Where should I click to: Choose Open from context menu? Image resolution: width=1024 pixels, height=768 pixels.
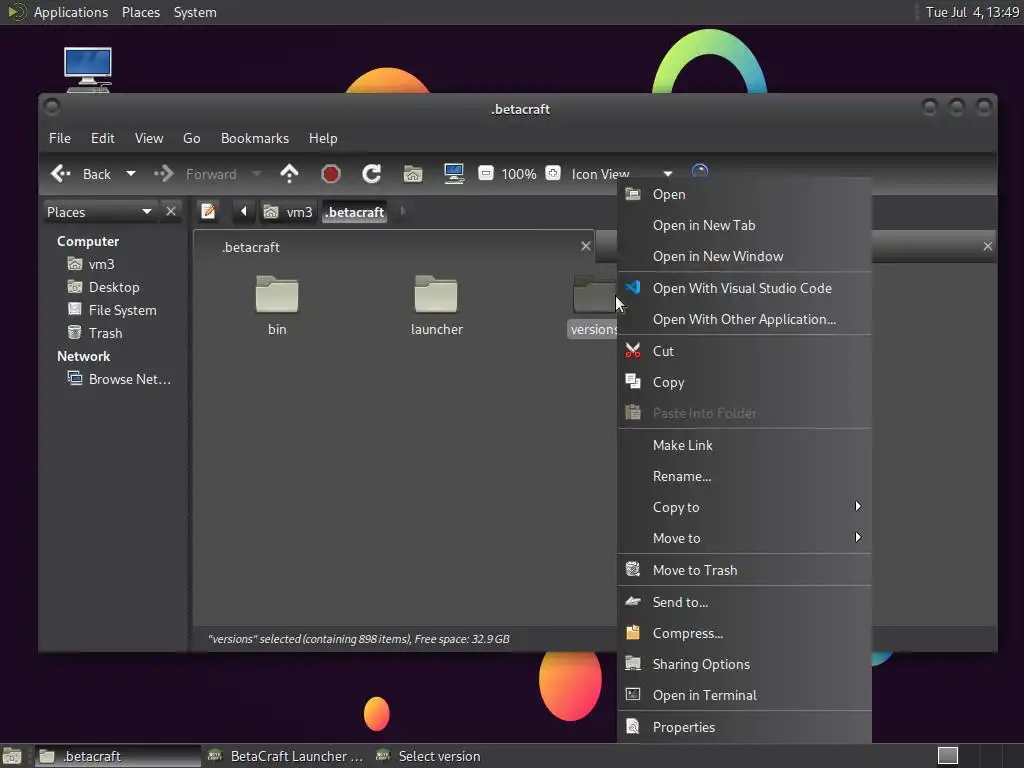744,194
